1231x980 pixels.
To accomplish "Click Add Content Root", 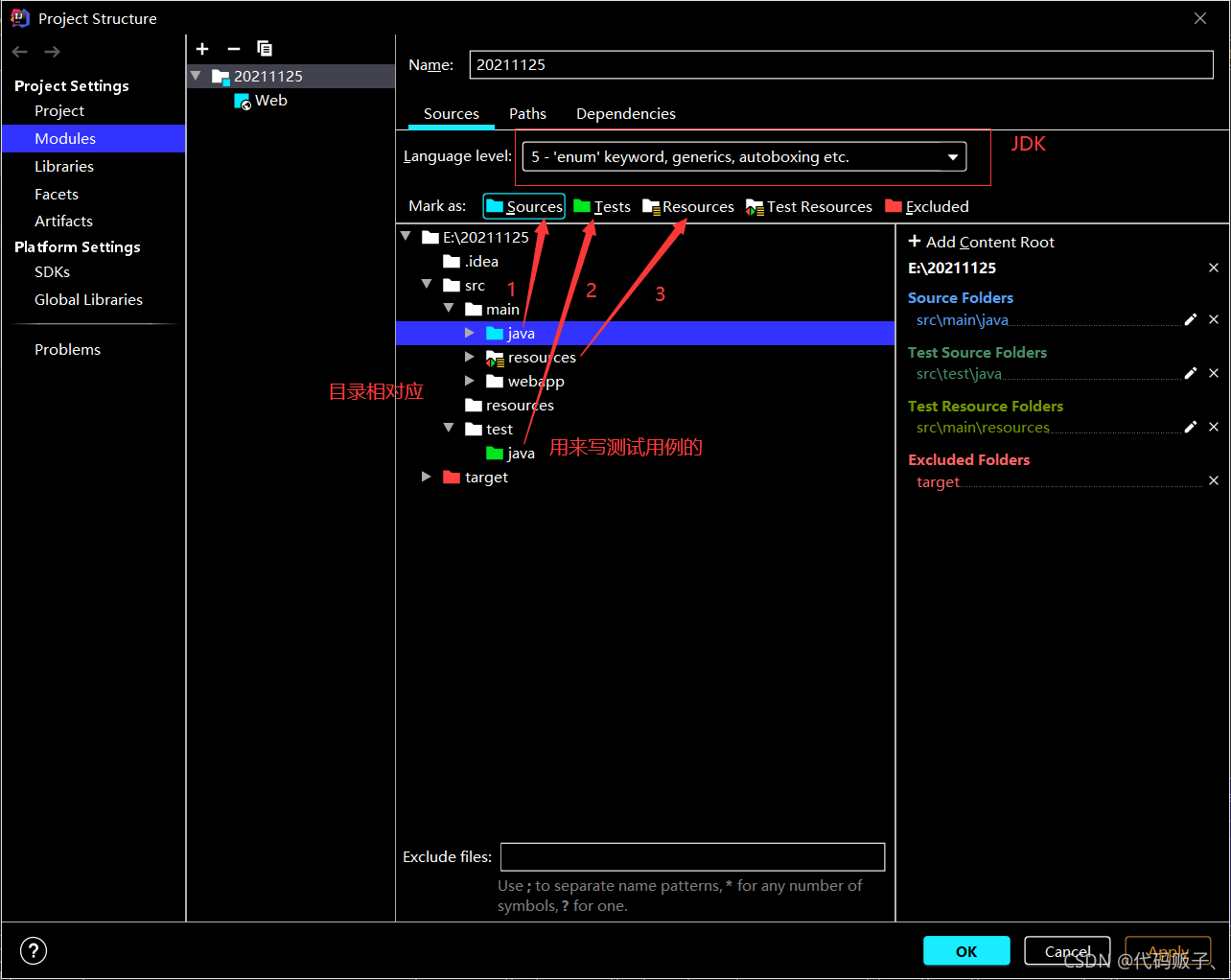I will [x=981, y=242].
